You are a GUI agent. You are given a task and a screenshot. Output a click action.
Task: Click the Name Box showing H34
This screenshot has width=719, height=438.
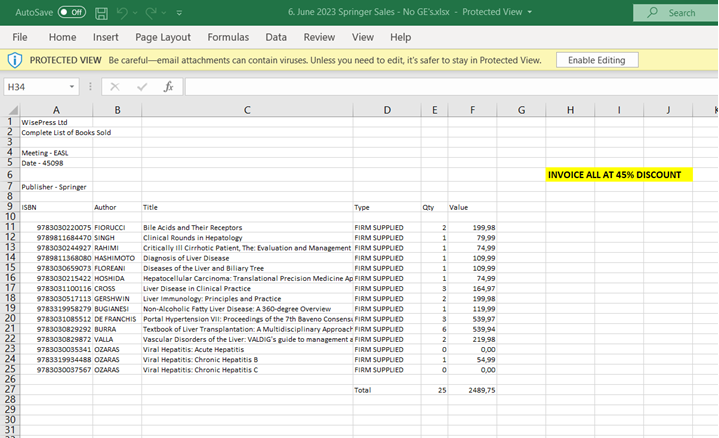[x=35, y=87]
